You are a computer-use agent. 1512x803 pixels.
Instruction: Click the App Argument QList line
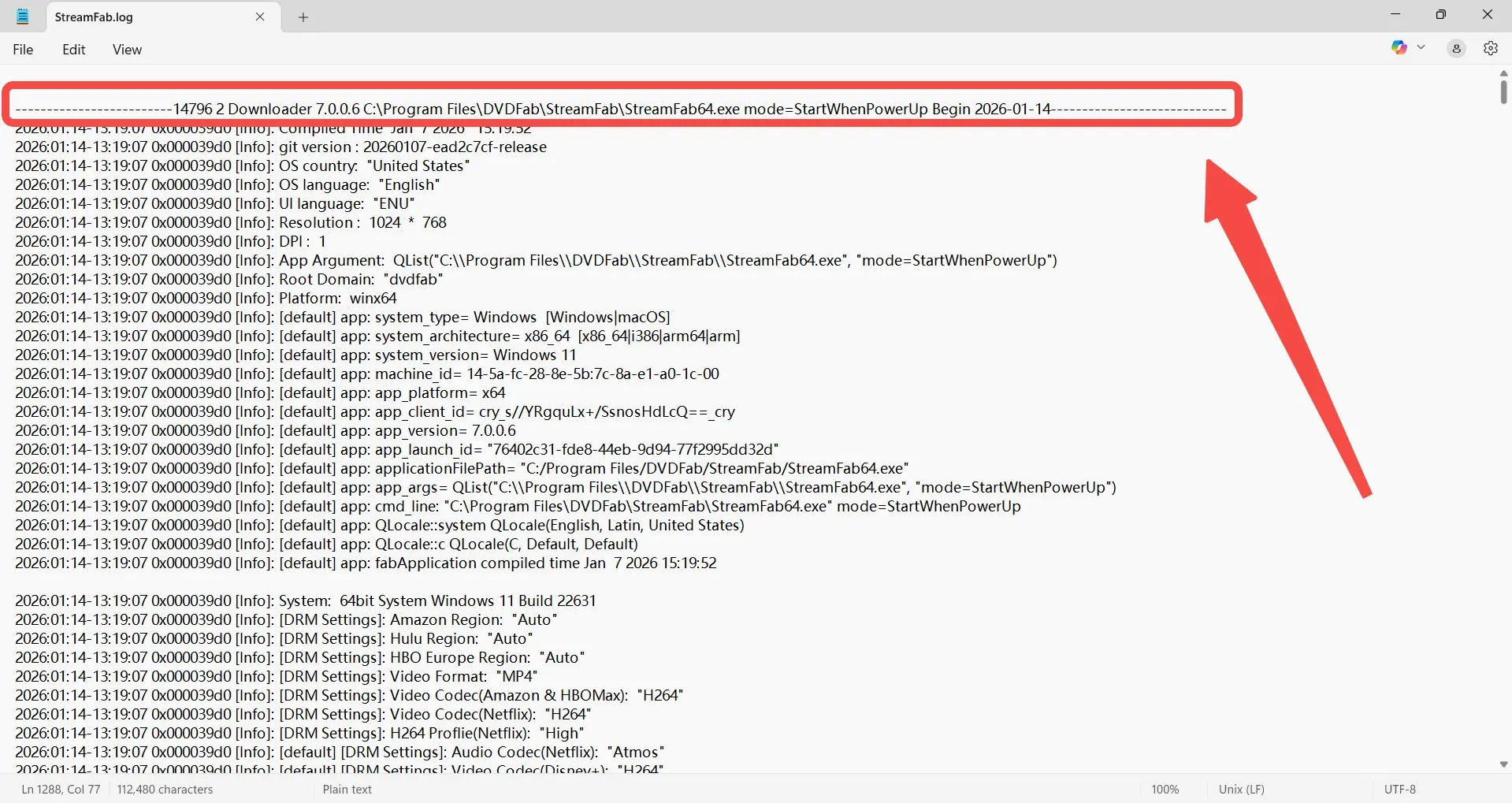(x=536, y=261)
